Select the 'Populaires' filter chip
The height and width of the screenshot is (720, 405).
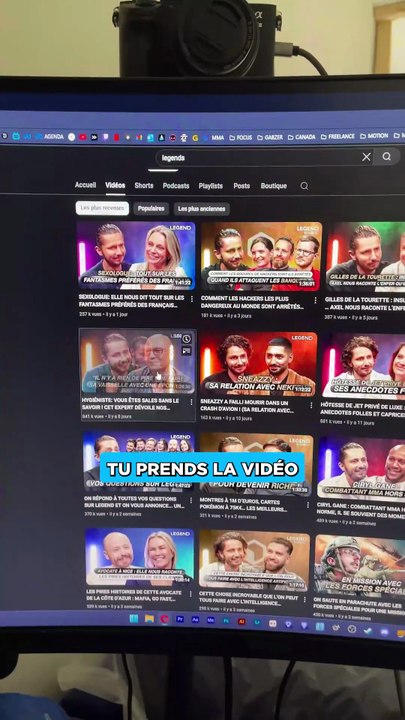click(x=151, y=208)
